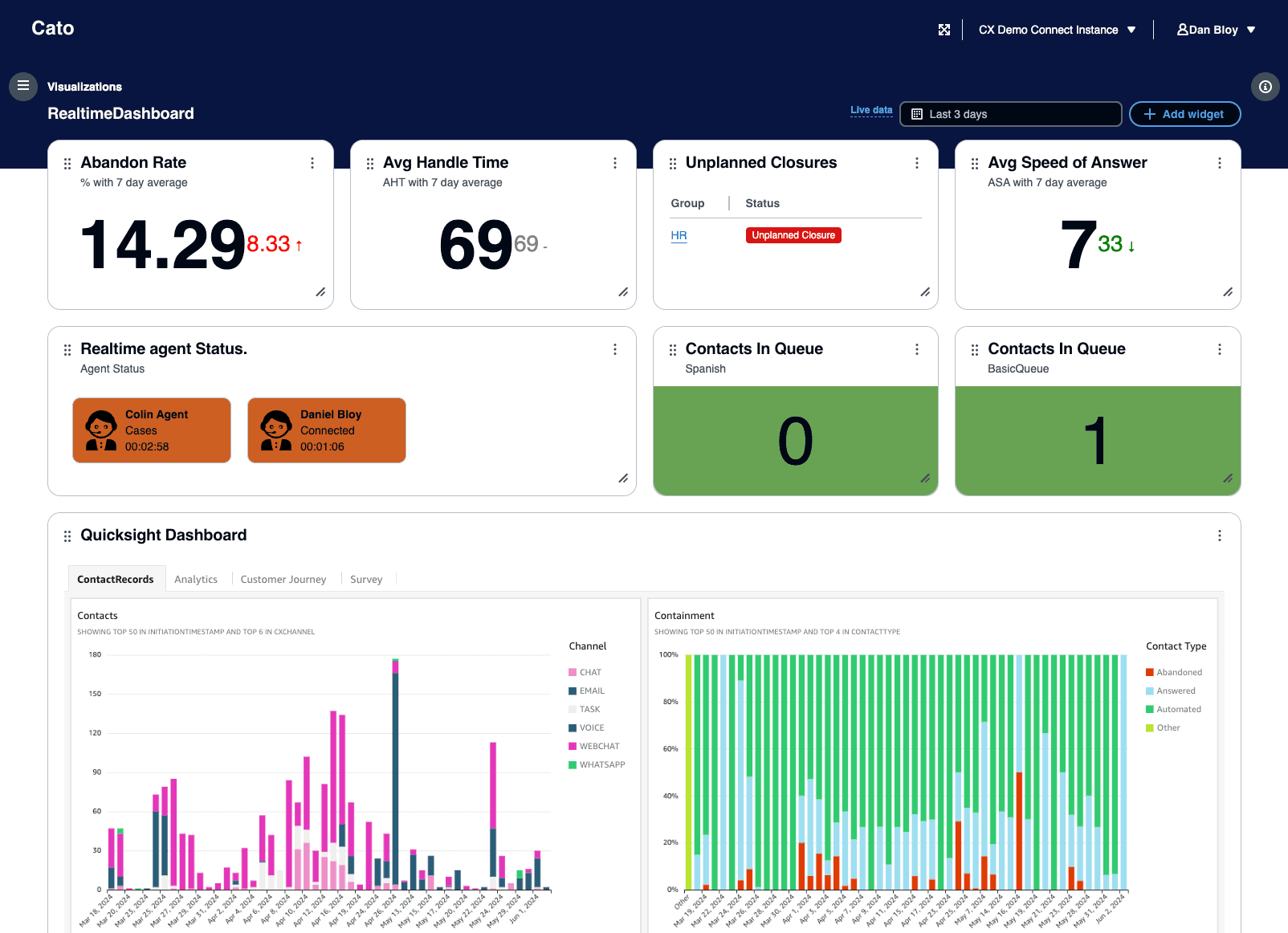Toggle WEBCHAT series in Channel legend
Image resolution: width=1288 pixels, height=933 pixels.
(599, 746)
